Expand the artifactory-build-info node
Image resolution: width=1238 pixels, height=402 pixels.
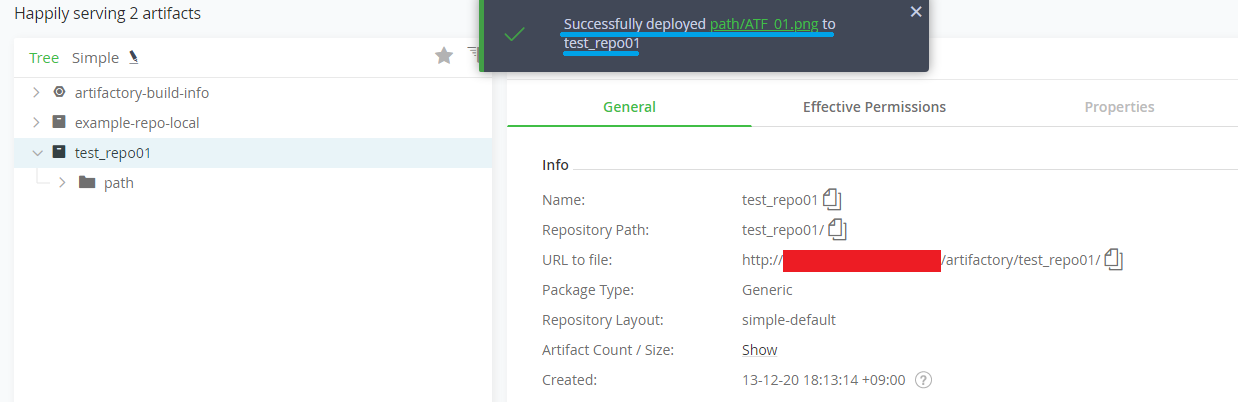coord(36,92)
